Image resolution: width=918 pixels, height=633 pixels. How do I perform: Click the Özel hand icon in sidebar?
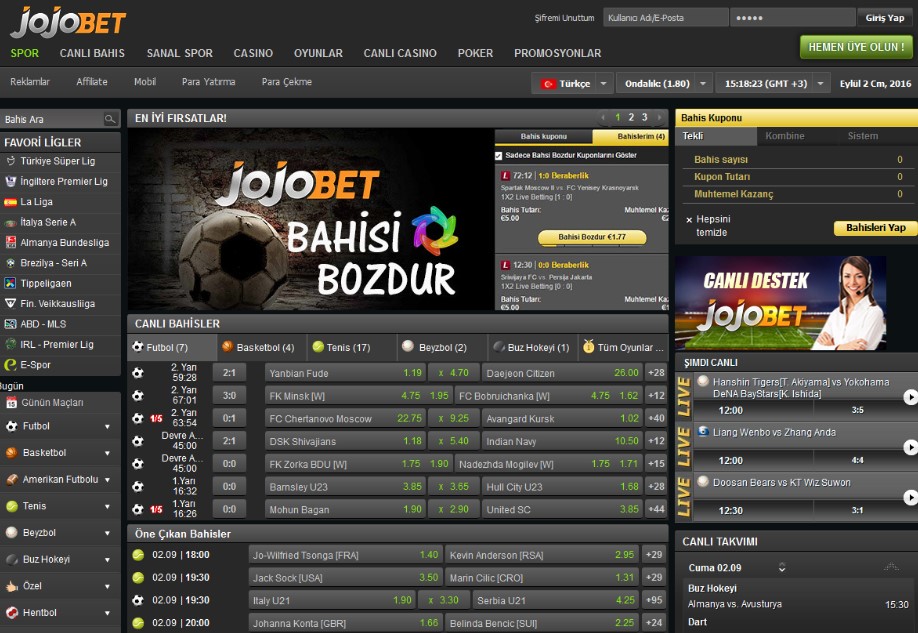(12, 586)
